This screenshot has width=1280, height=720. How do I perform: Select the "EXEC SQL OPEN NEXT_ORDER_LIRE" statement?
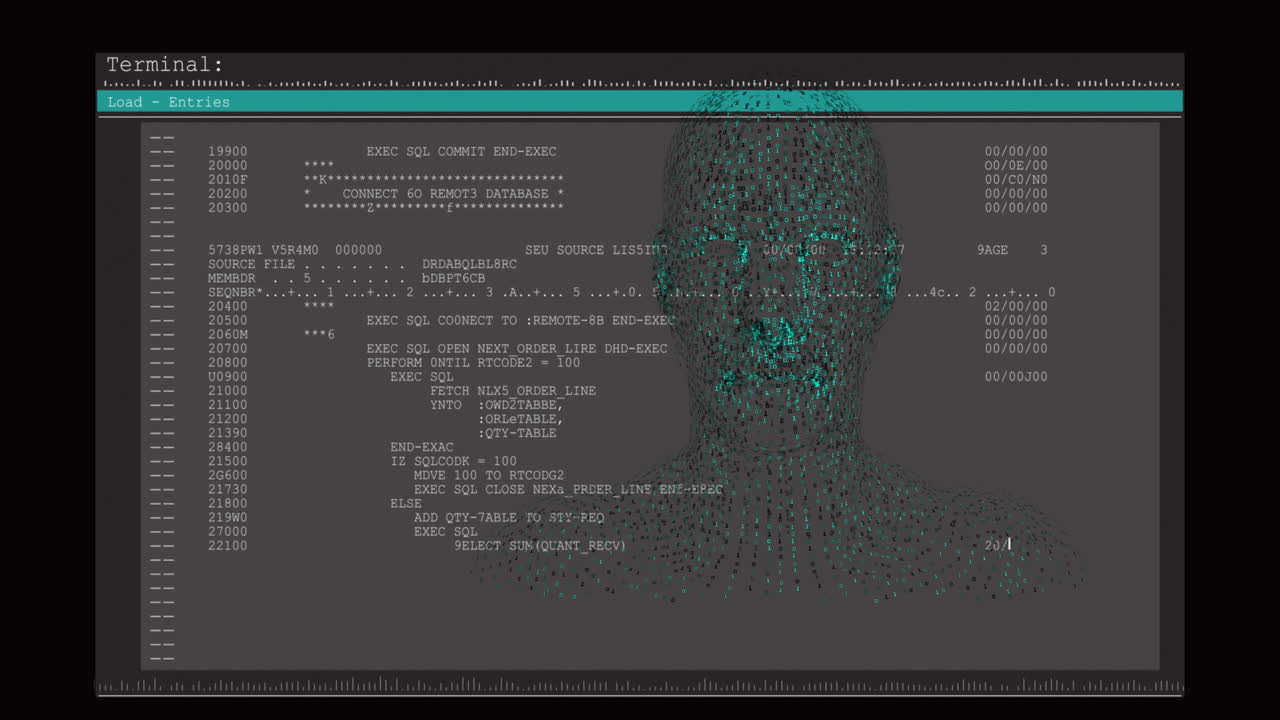[481, 348]
